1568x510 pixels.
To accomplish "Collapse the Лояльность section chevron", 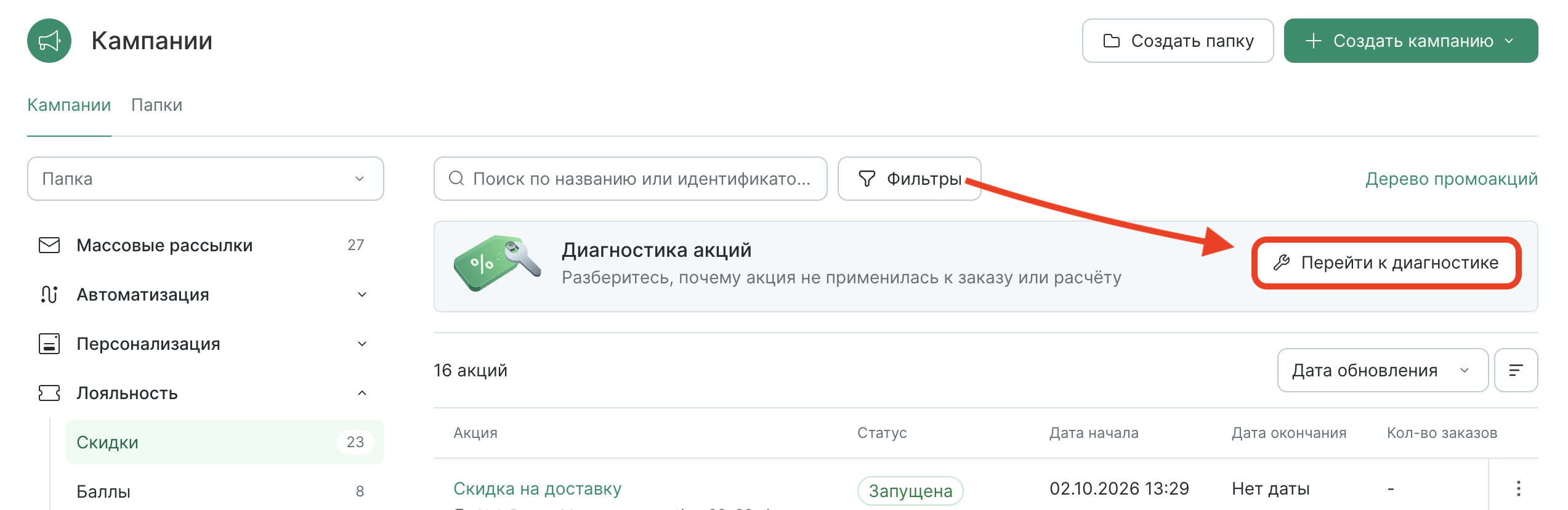I will pos(362,393).
